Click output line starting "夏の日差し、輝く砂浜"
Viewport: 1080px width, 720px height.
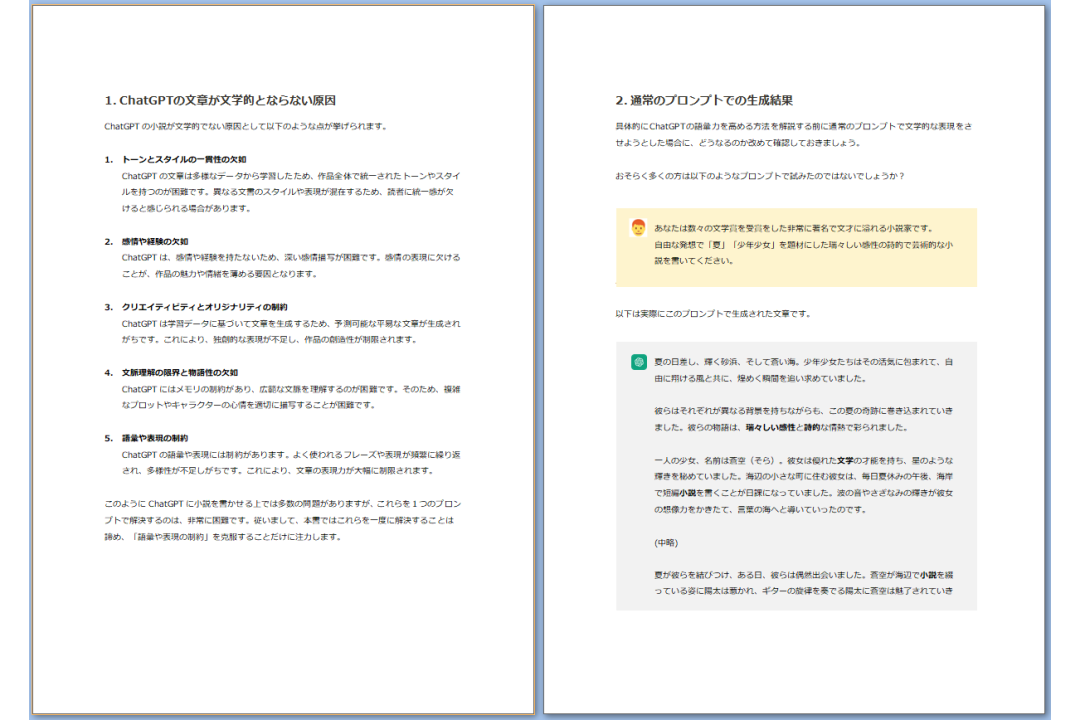pos(804,362)
